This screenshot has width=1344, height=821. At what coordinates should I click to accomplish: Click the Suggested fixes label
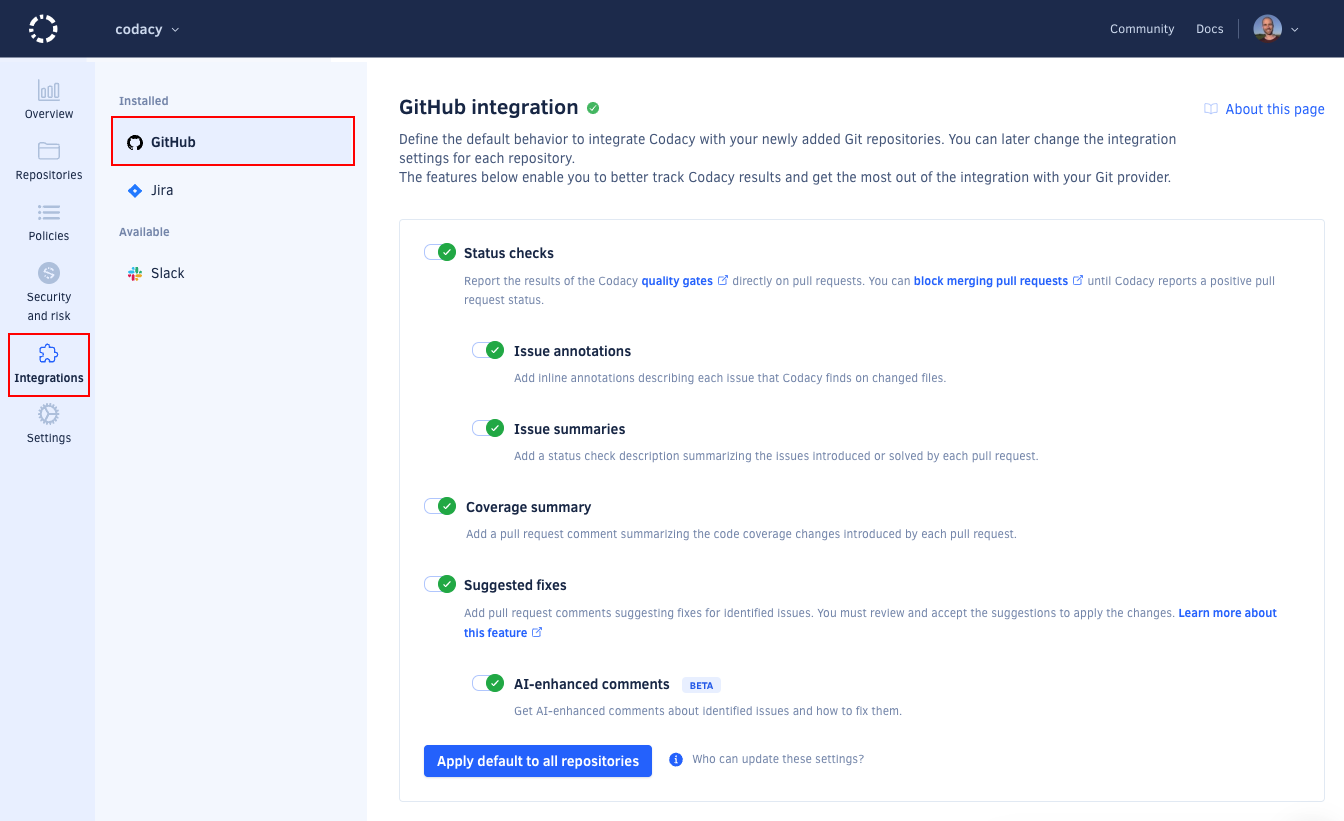pyautogui.click(x=515, y=585)
